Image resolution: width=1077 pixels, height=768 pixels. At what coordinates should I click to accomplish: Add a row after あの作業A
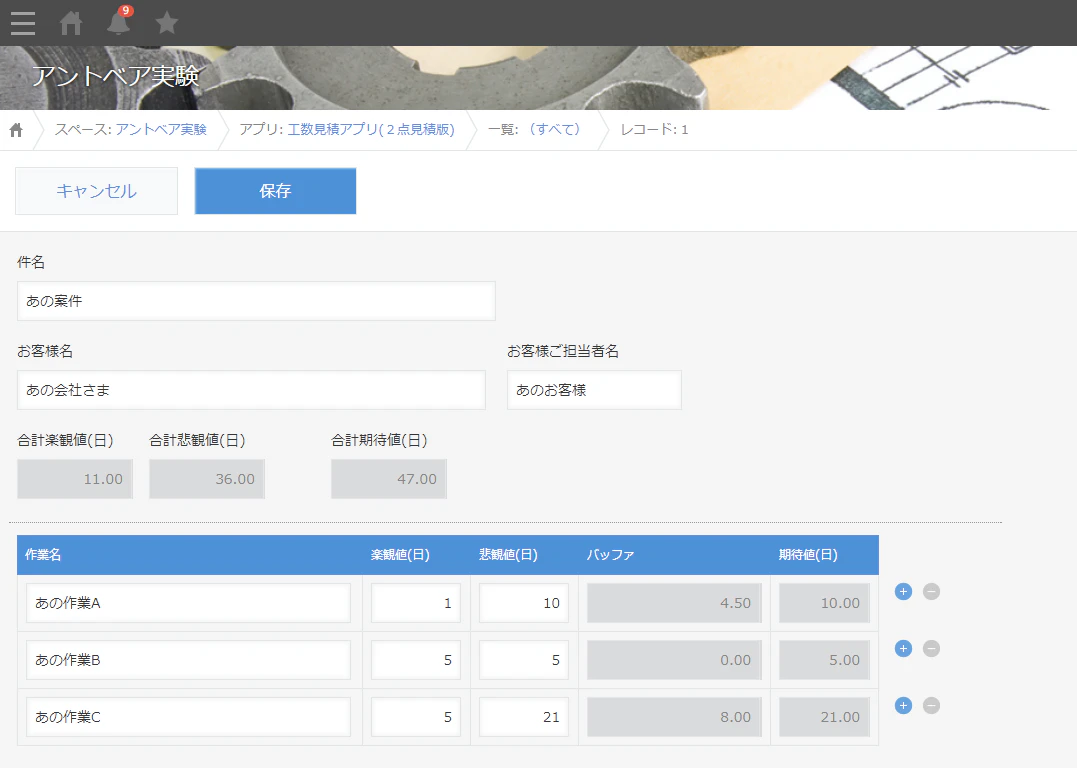click(903, 591)
